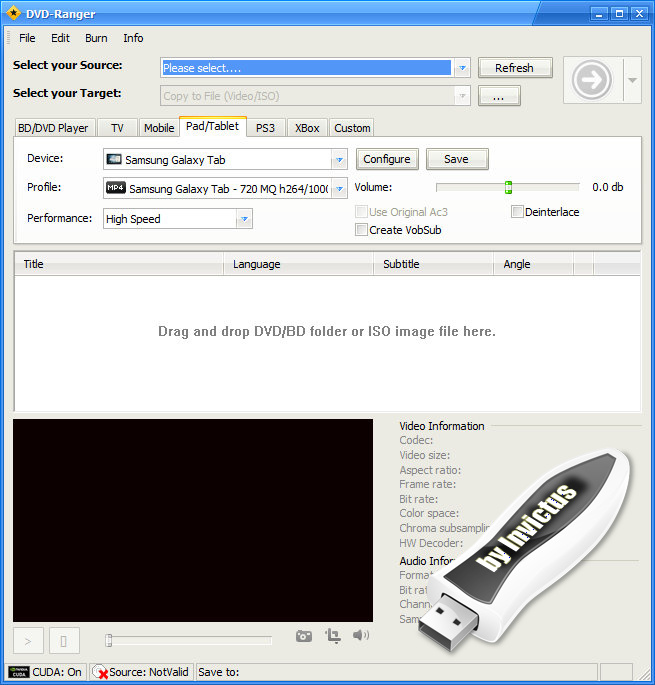Image resolution: width=655 pixels, height=685 pixels.
Task: Open the Info menu
Action: coord(133,38)
